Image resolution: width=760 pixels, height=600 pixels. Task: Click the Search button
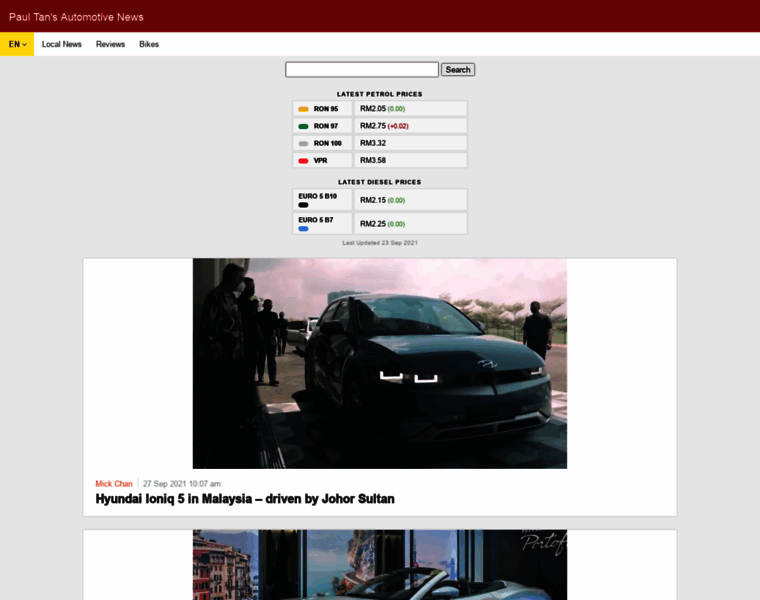(458, 69)
